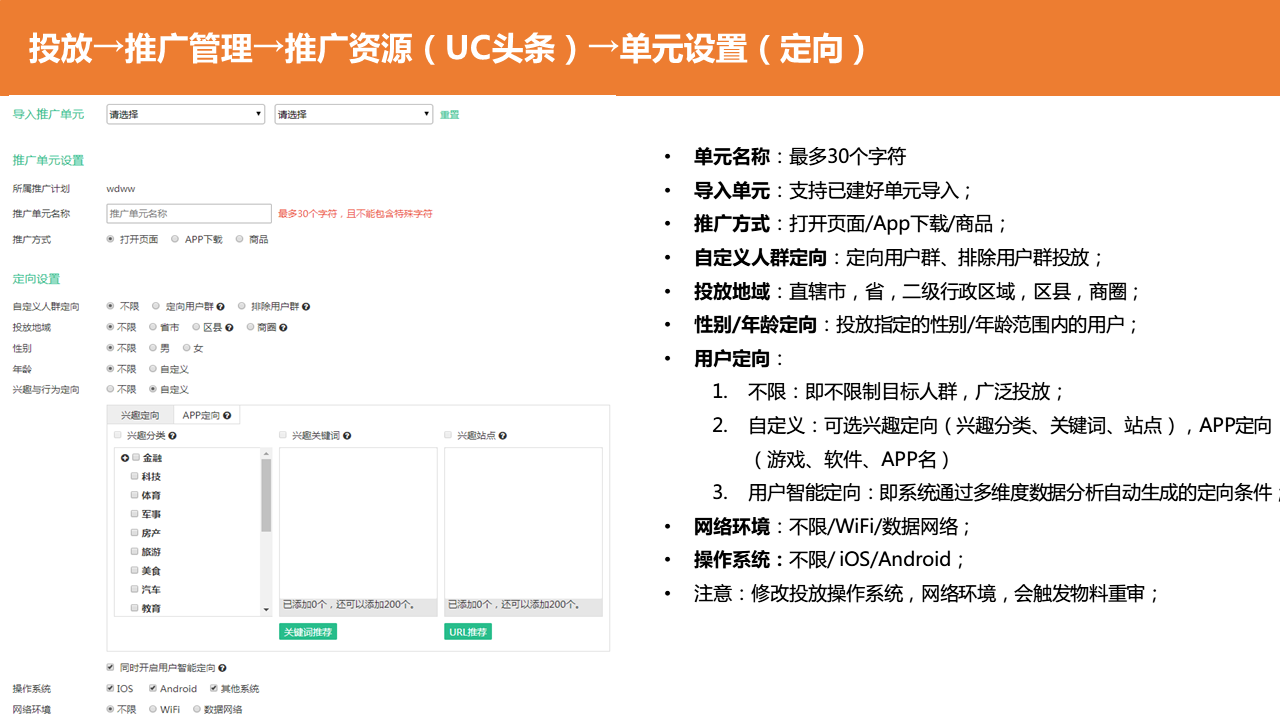Image resolution: width=1280 pixels, height=720 pixels.
Task: Click help icon beside 定向用户群
Action: [x=220, y=307]
